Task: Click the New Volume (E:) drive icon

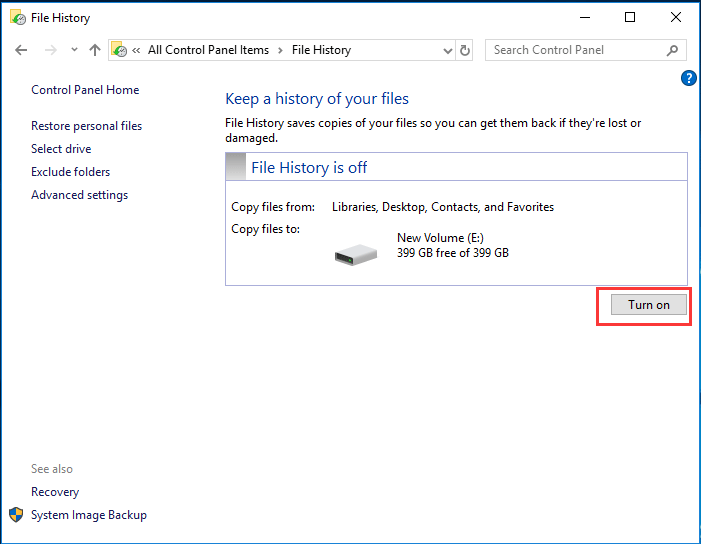Action: [x=355, y=255]
